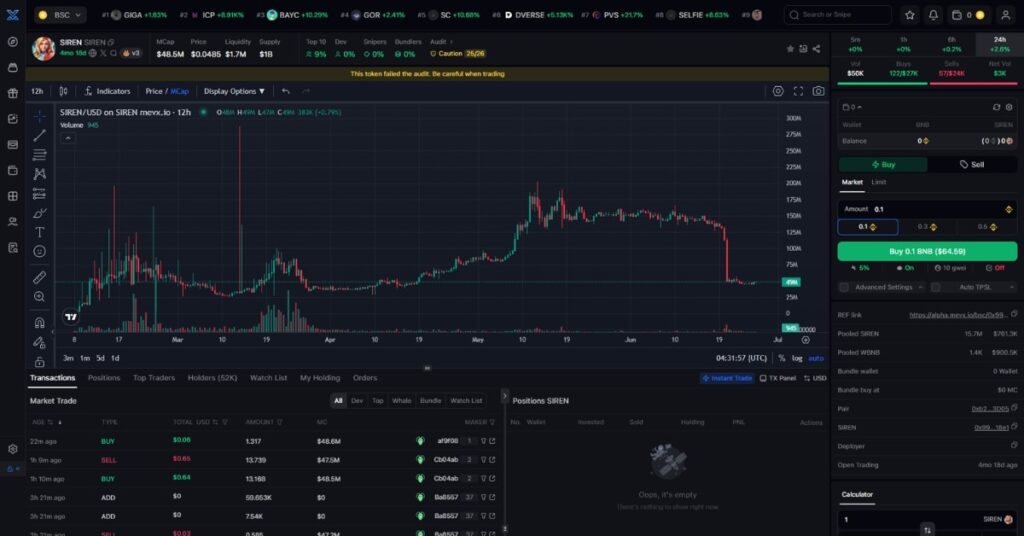This screenshot has width=1024, height=536.
Task: Select the magnet mode tool
Action: click(x=40, y=323)
